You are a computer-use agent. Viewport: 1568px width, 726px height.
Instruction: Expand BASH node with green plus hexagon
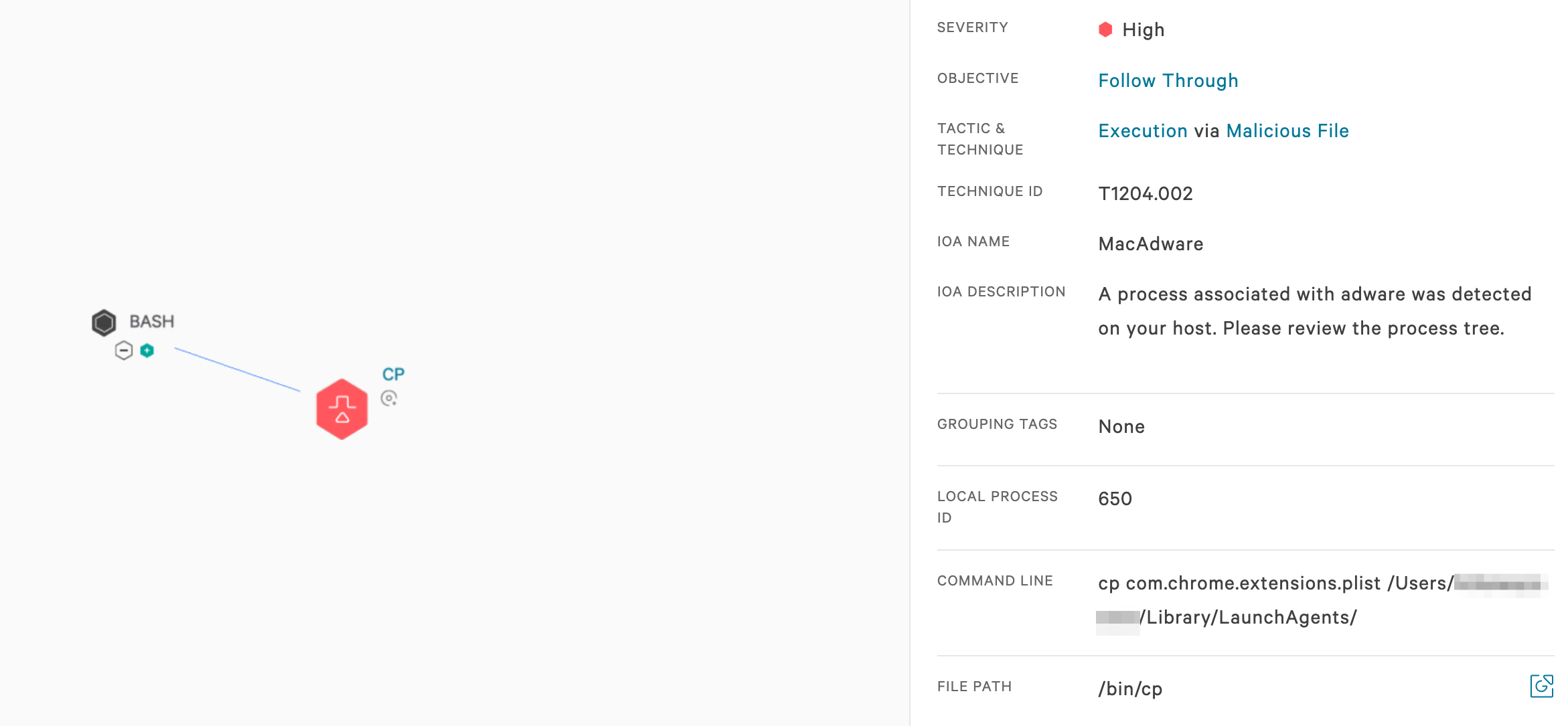(x=147, y=350)
